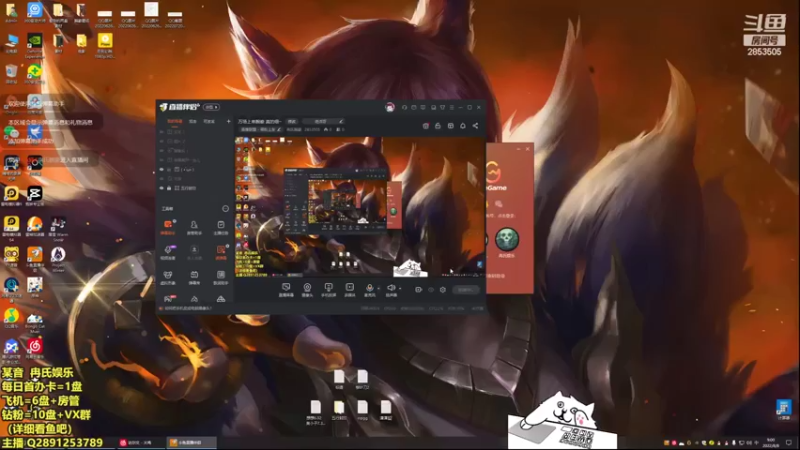Click the bell notification icon above preview
The image size is (800, 450).
[x=463, y=126]
